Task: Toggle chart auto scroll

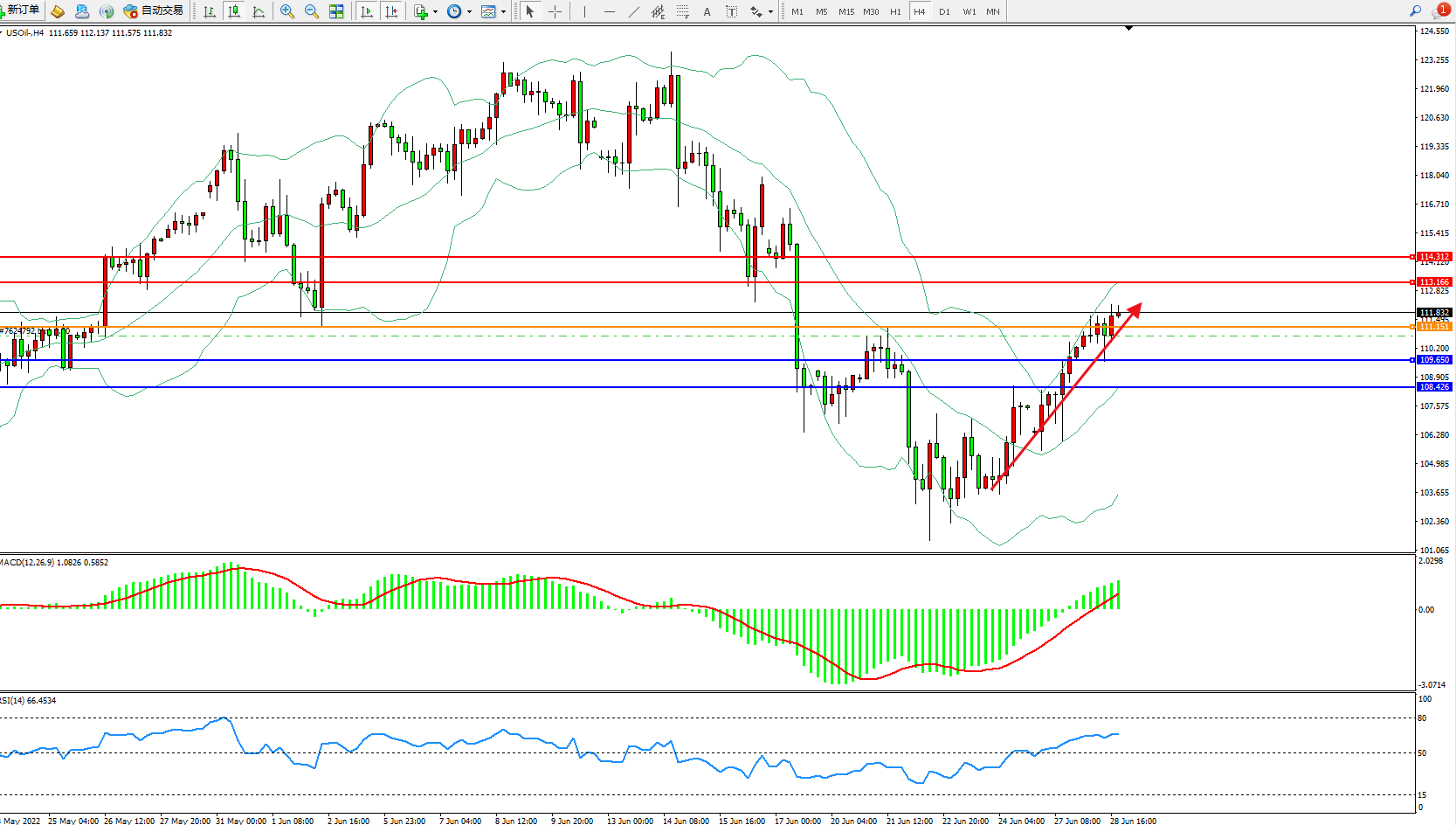Action: pyautogui.click(x=367, y=11)
